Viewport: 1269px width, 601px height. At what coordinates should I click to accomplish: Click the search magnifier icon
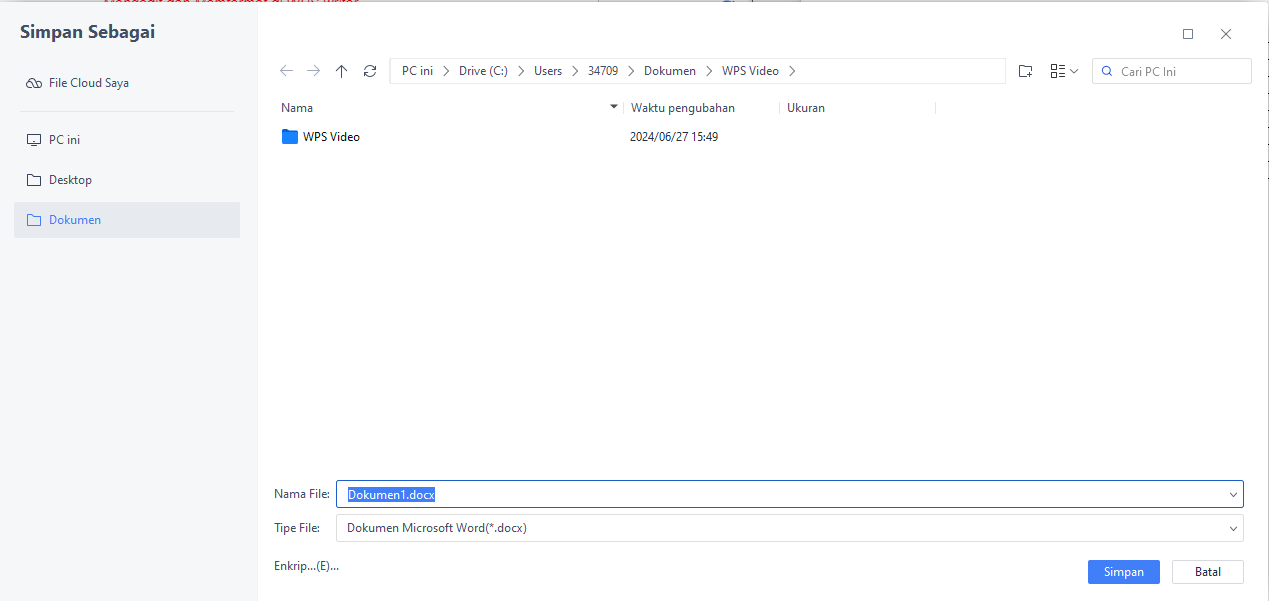tap(1107, 71)
